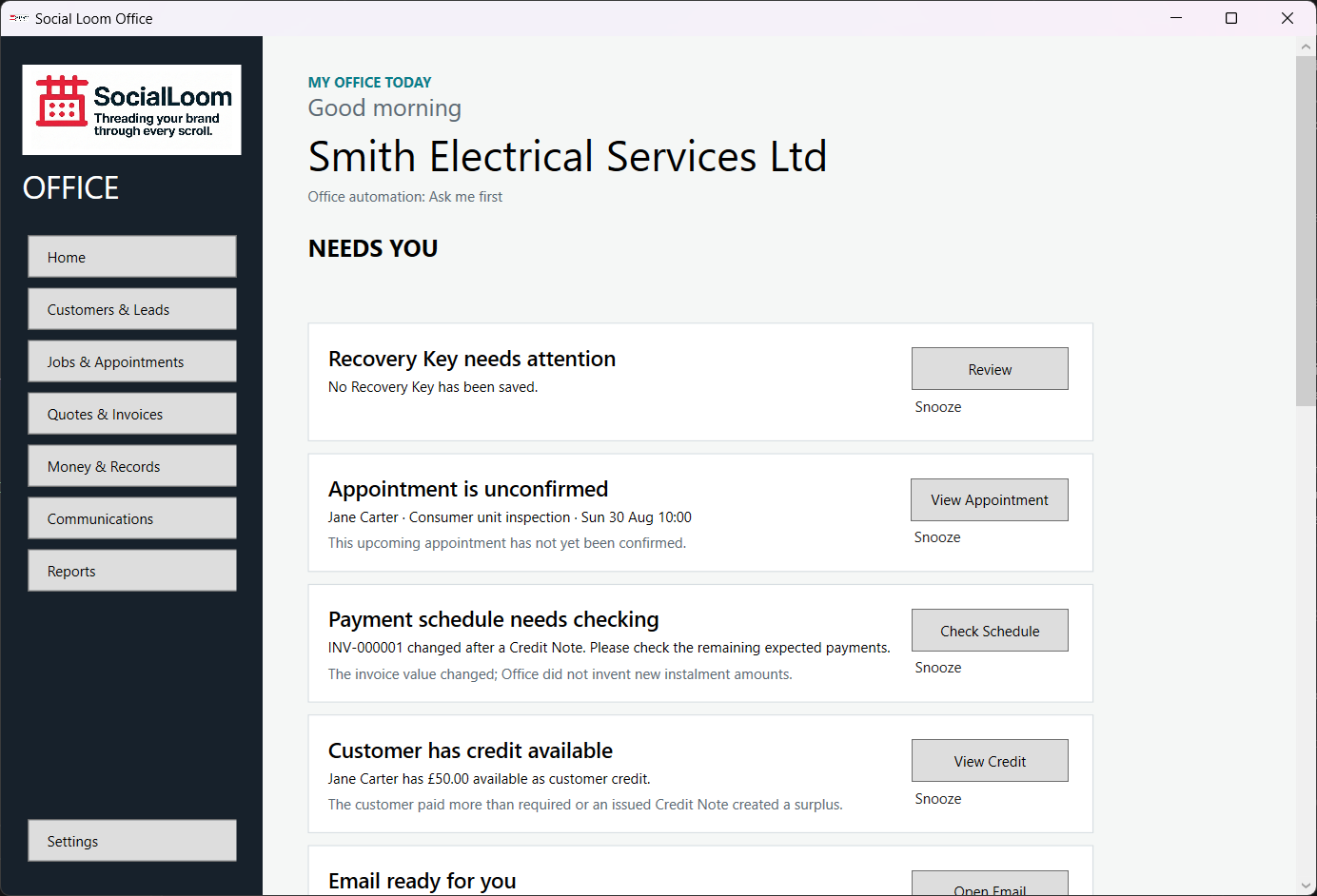
Task: Click the app icon in the title bar
Action: pos(19,18)
